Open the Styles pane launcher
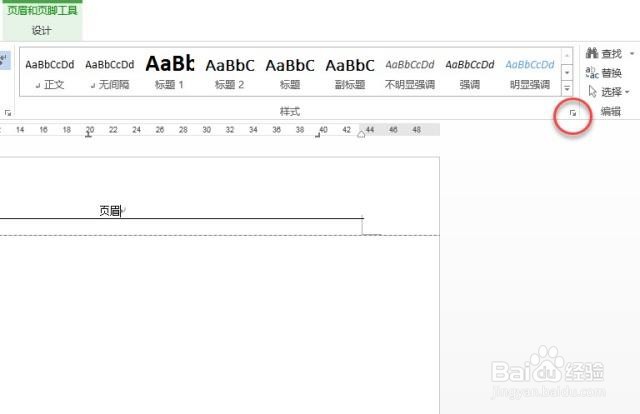The width and height of the screenshot is (640, 414). pyautogui.click(x=573, y=113)
